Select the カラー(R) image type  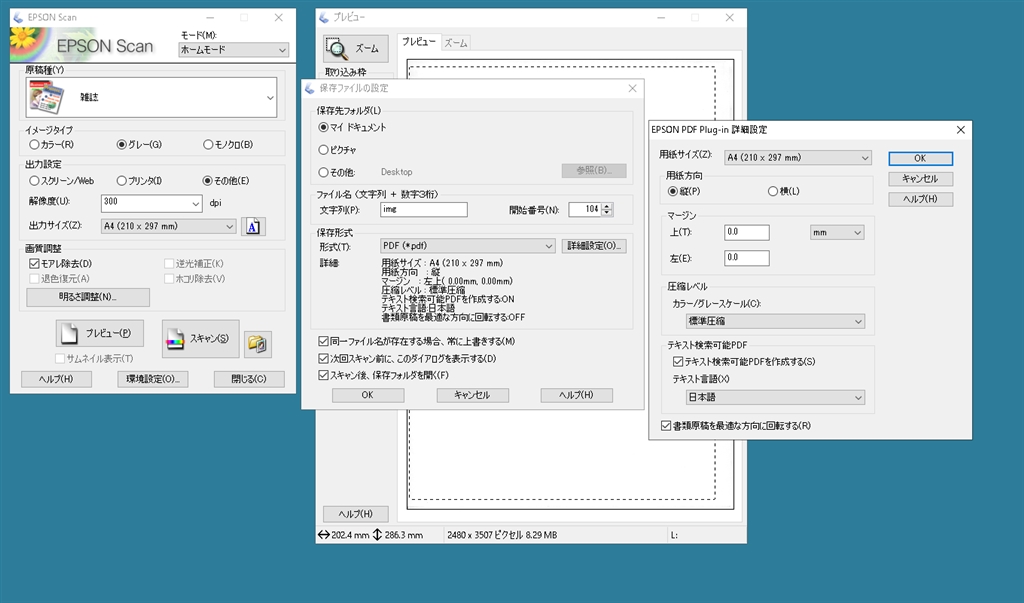pyautogui.click(x=52, y=144)
